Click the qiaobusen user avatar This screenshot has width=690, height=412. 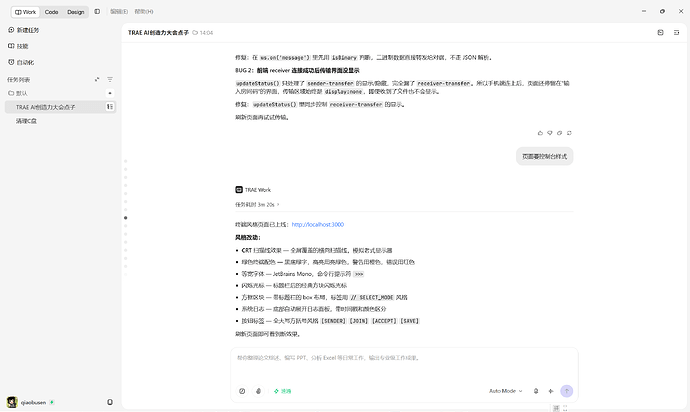tap(12, 402)
